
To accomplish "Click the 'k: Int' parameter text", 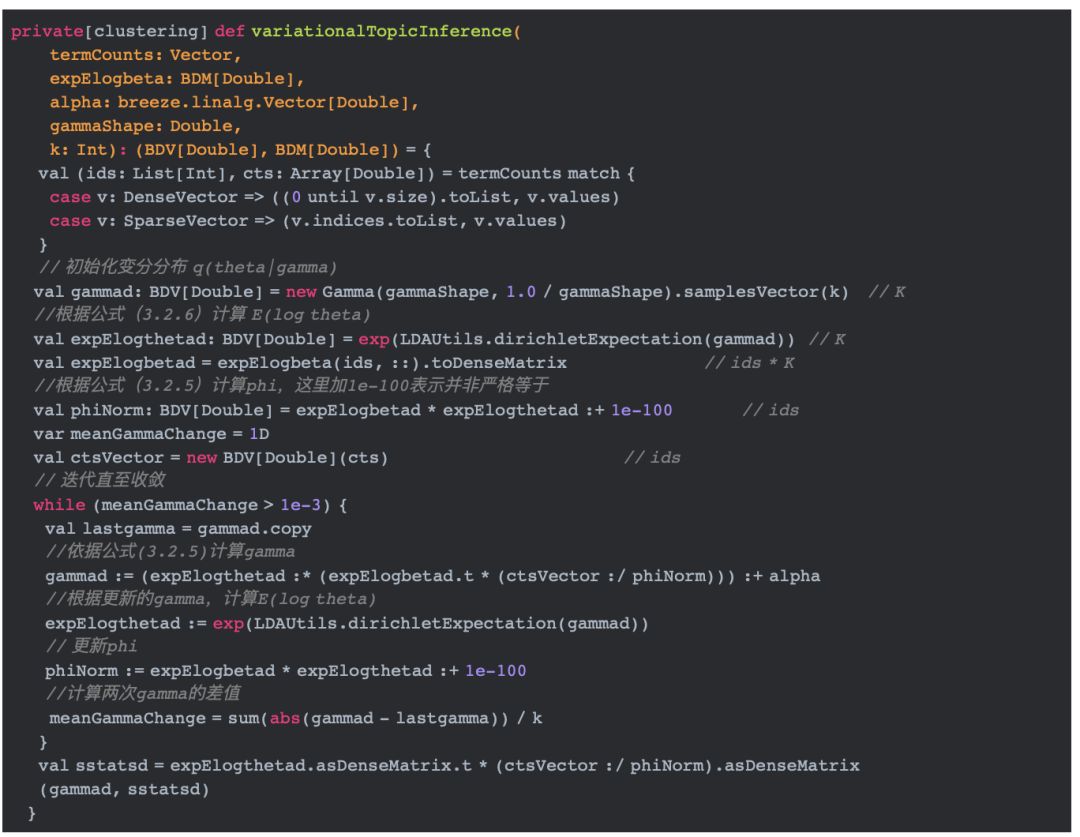I will (x=79, y=150).
